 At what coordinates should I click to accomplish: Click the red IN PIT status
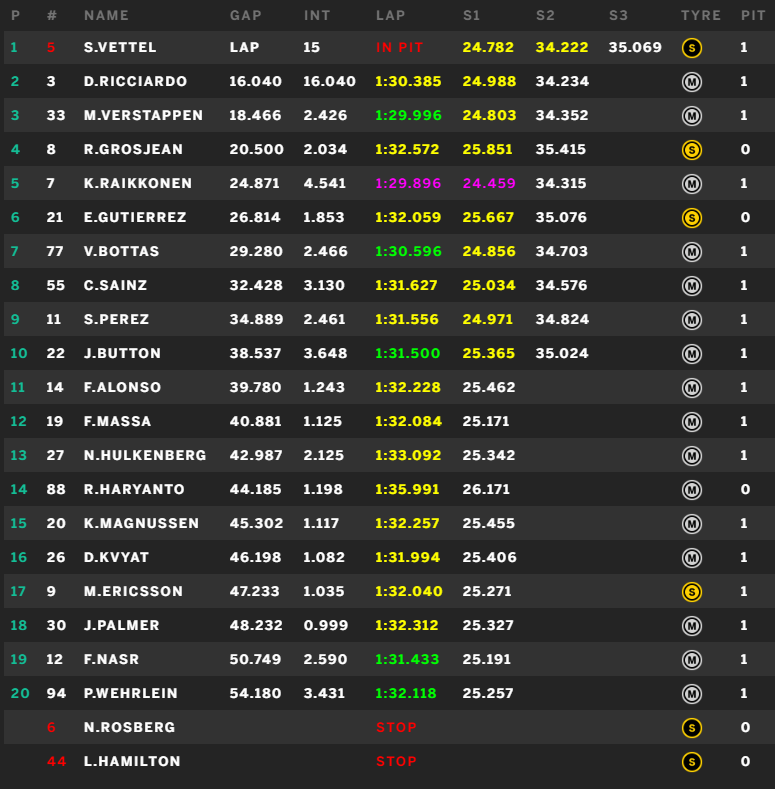[400, 47]
